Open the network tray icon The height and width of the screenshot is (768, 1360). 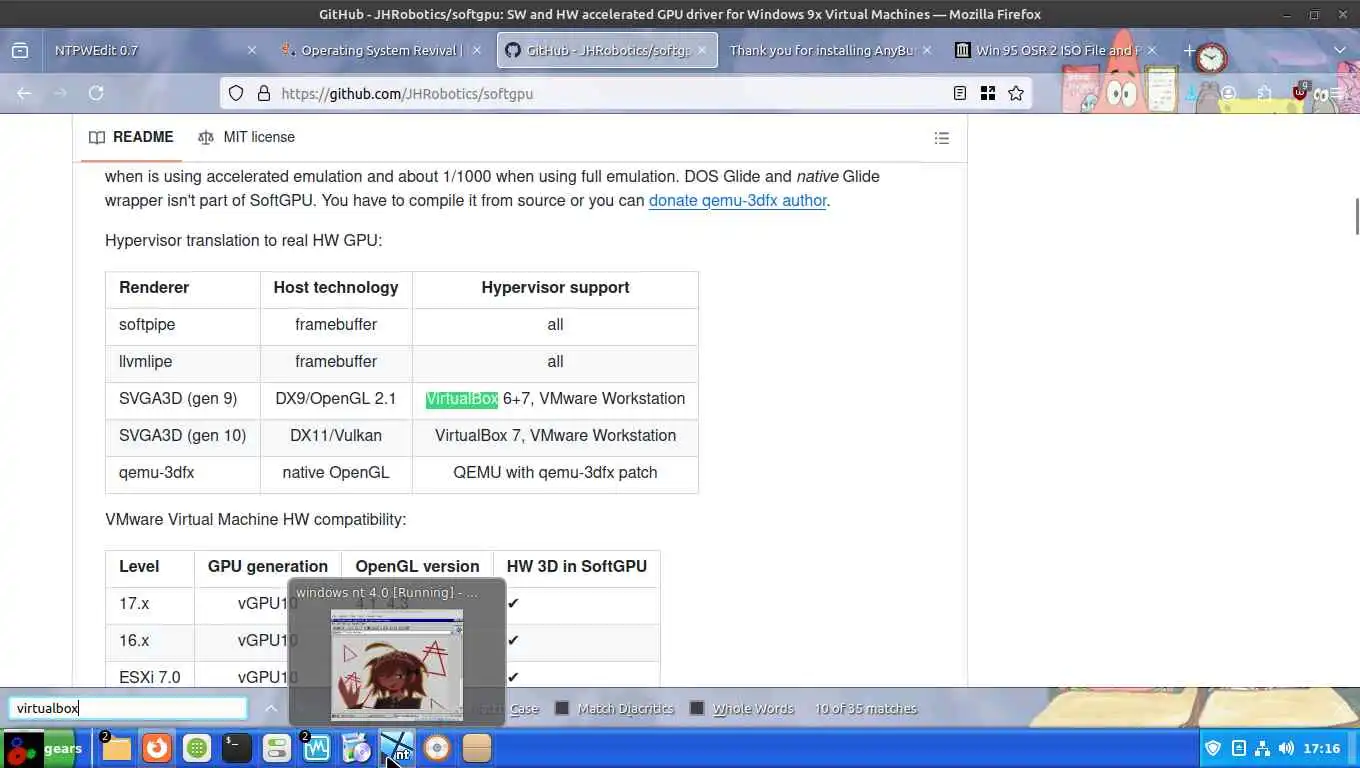coord(1262,748)
